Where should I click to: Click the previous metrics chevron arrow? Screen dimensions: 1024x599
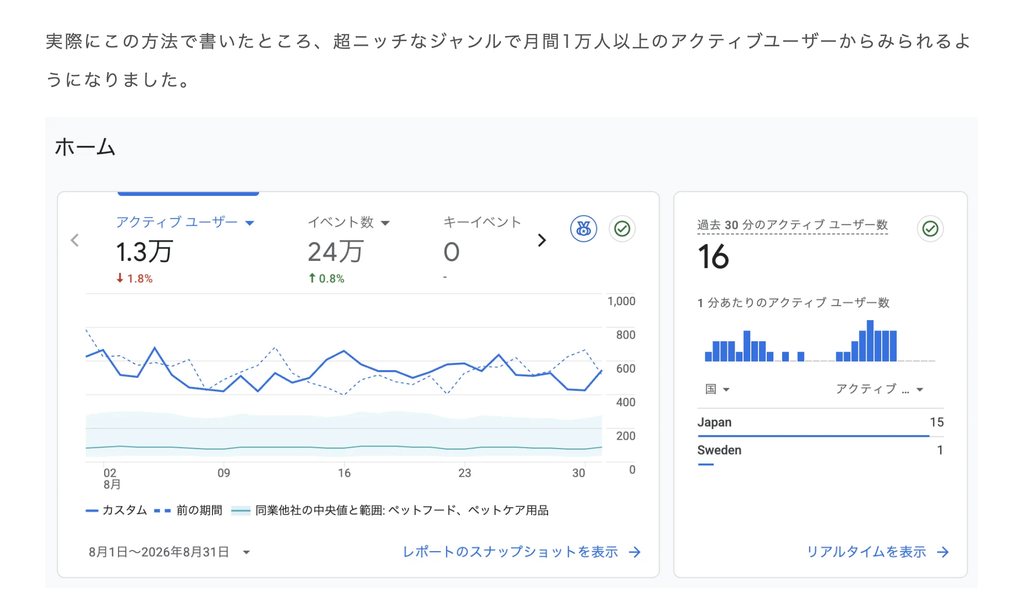tap(75, 240)
